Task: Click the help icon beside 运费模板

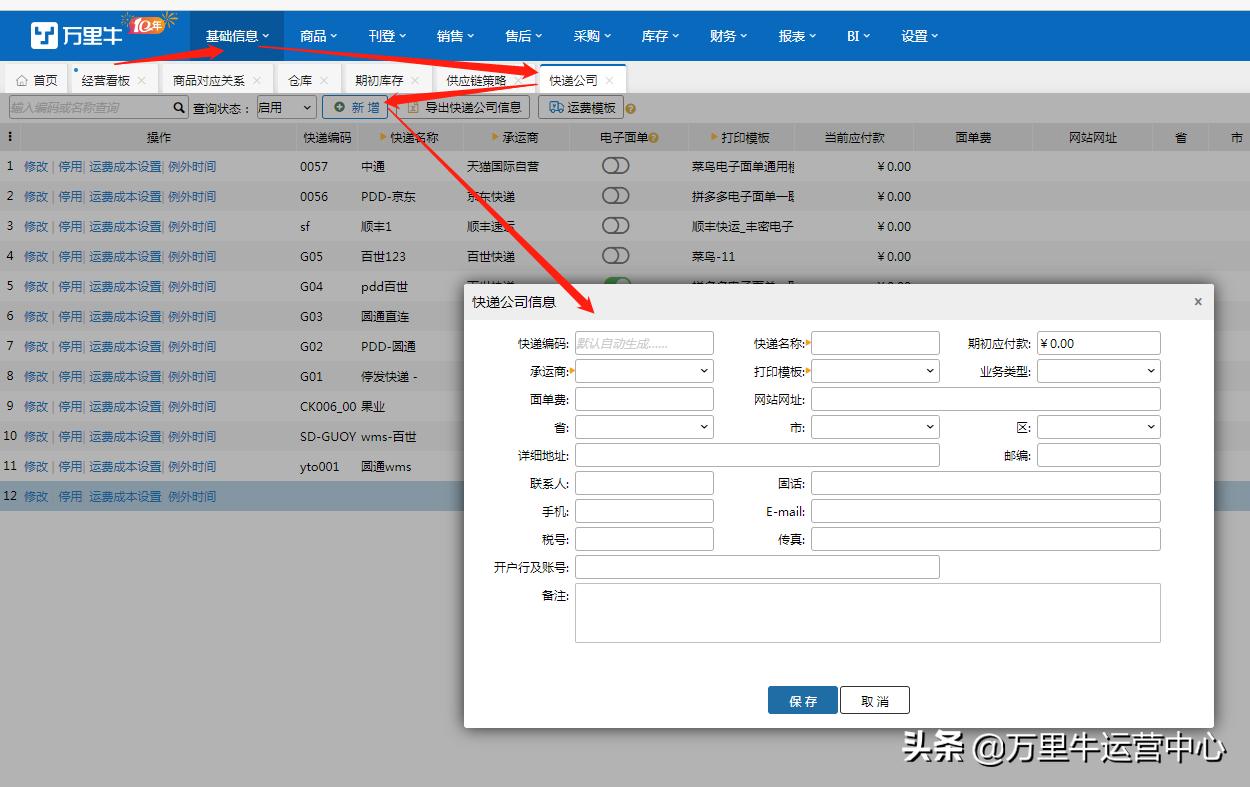Action: 628,106
